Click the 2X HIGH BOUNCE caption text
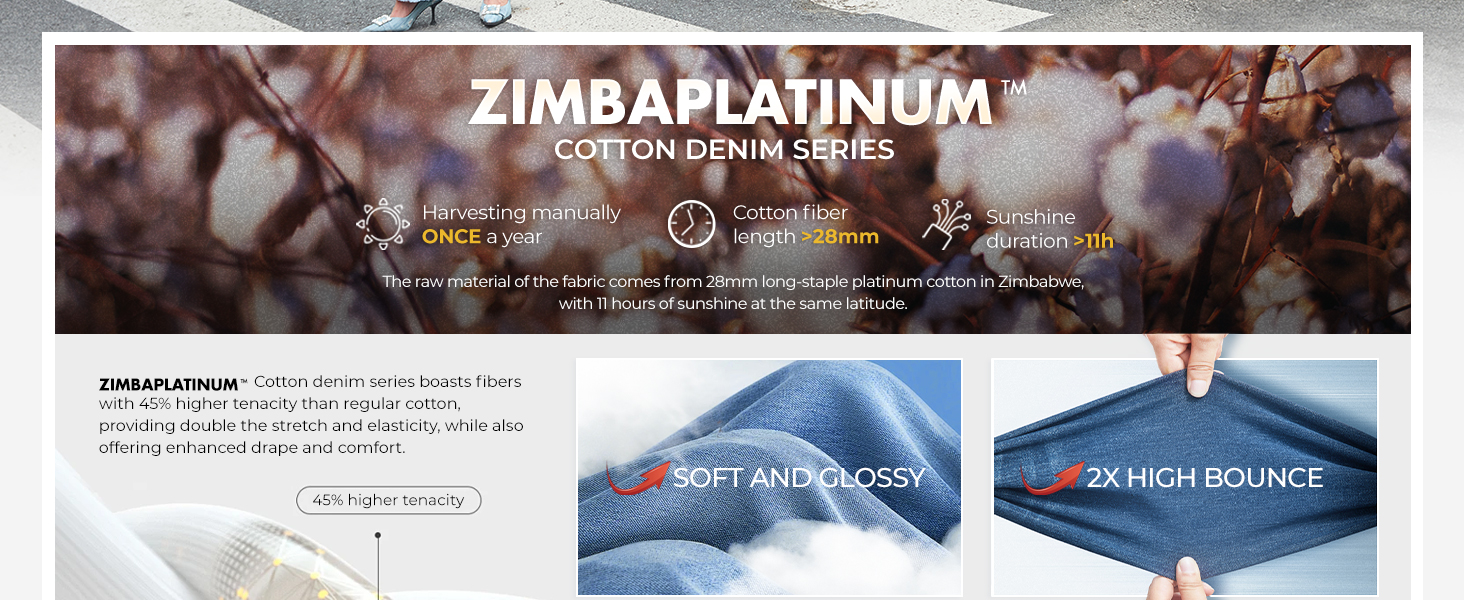This screenshot has height=600, width=1464. pyautogui.click(x=1205, y=478)
